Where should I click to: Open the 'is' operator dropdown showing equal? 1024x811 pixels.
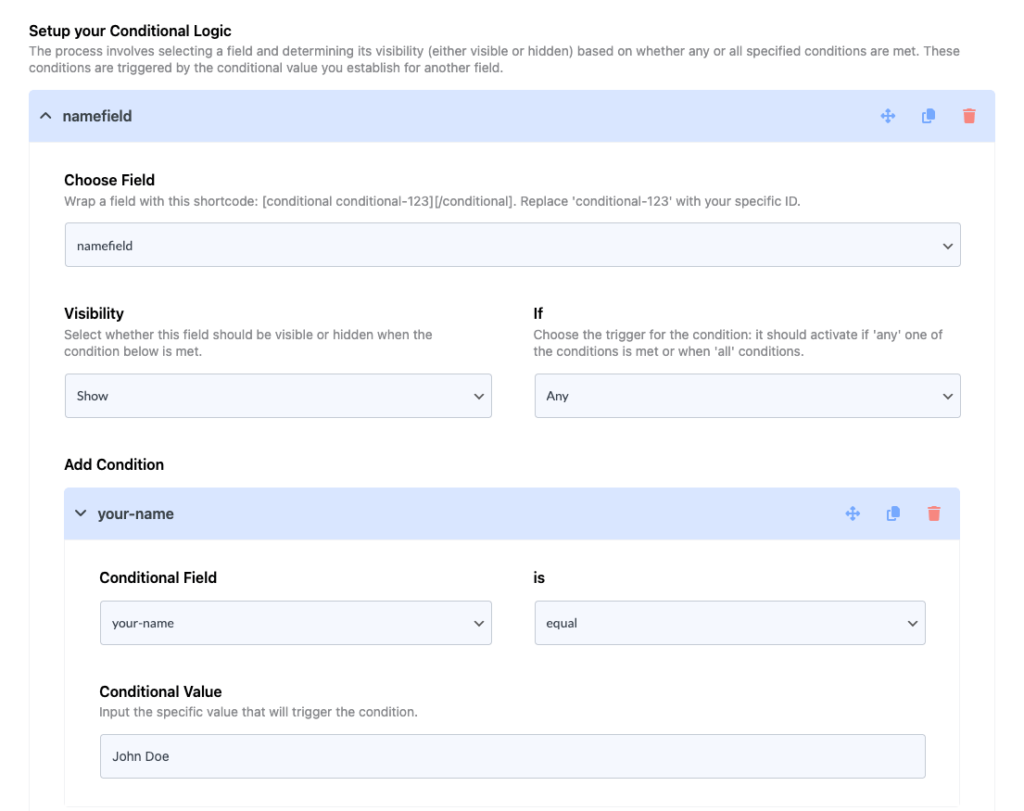click(729, 623)
